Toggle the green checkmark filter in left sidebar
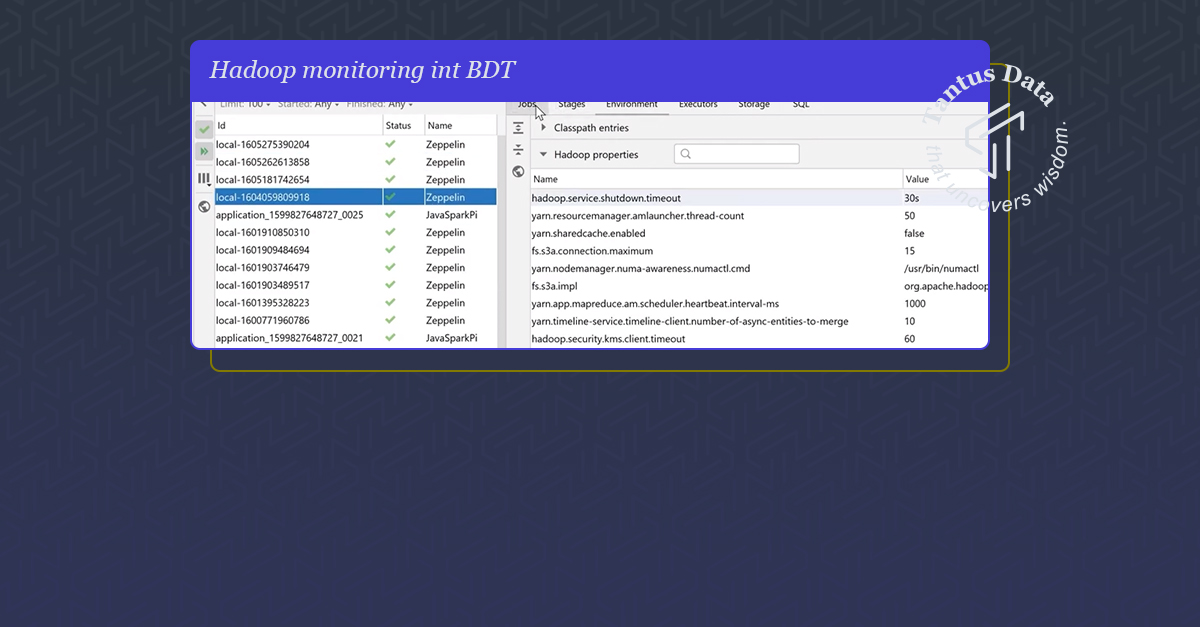The image size is (1200, 627). [204, 129]
